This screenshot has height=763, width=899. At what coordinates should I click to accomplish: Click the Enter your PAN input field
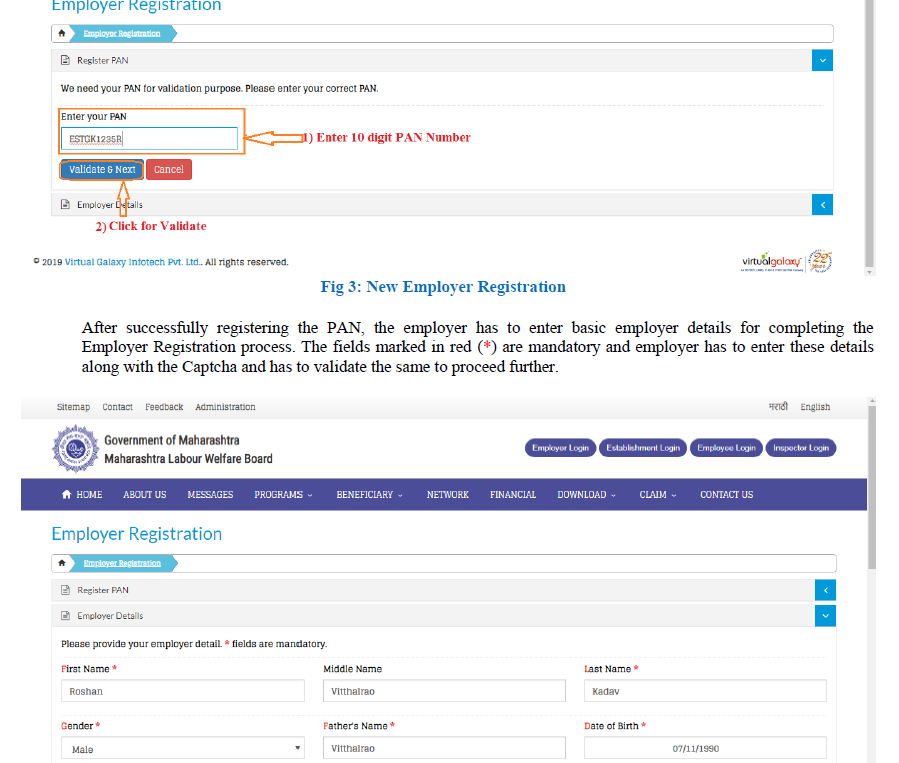[x=150, y=138]
